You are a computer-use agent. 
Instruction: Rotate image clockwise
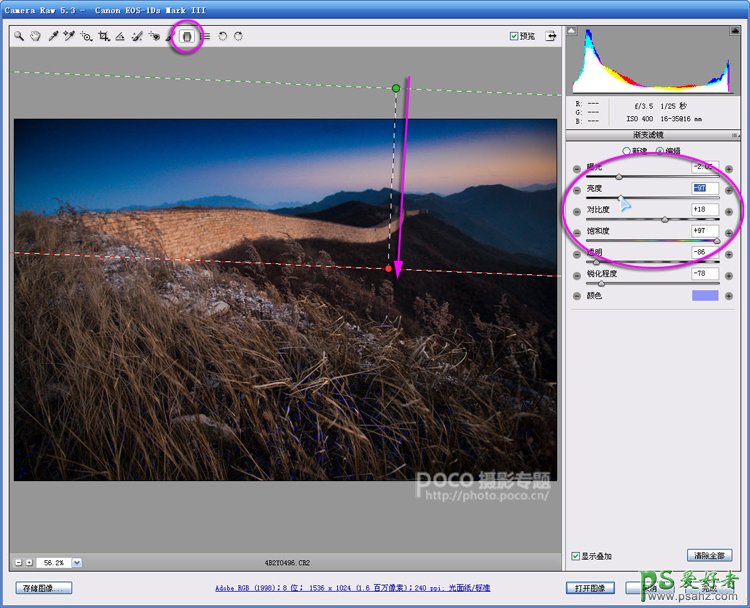coord(238,36)
